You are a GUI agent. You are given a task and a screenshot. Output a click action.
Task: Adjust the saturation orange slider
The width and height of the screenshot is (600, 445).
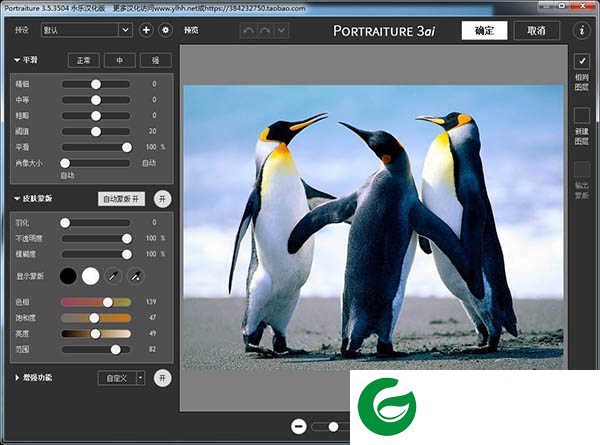click(96, 318)
